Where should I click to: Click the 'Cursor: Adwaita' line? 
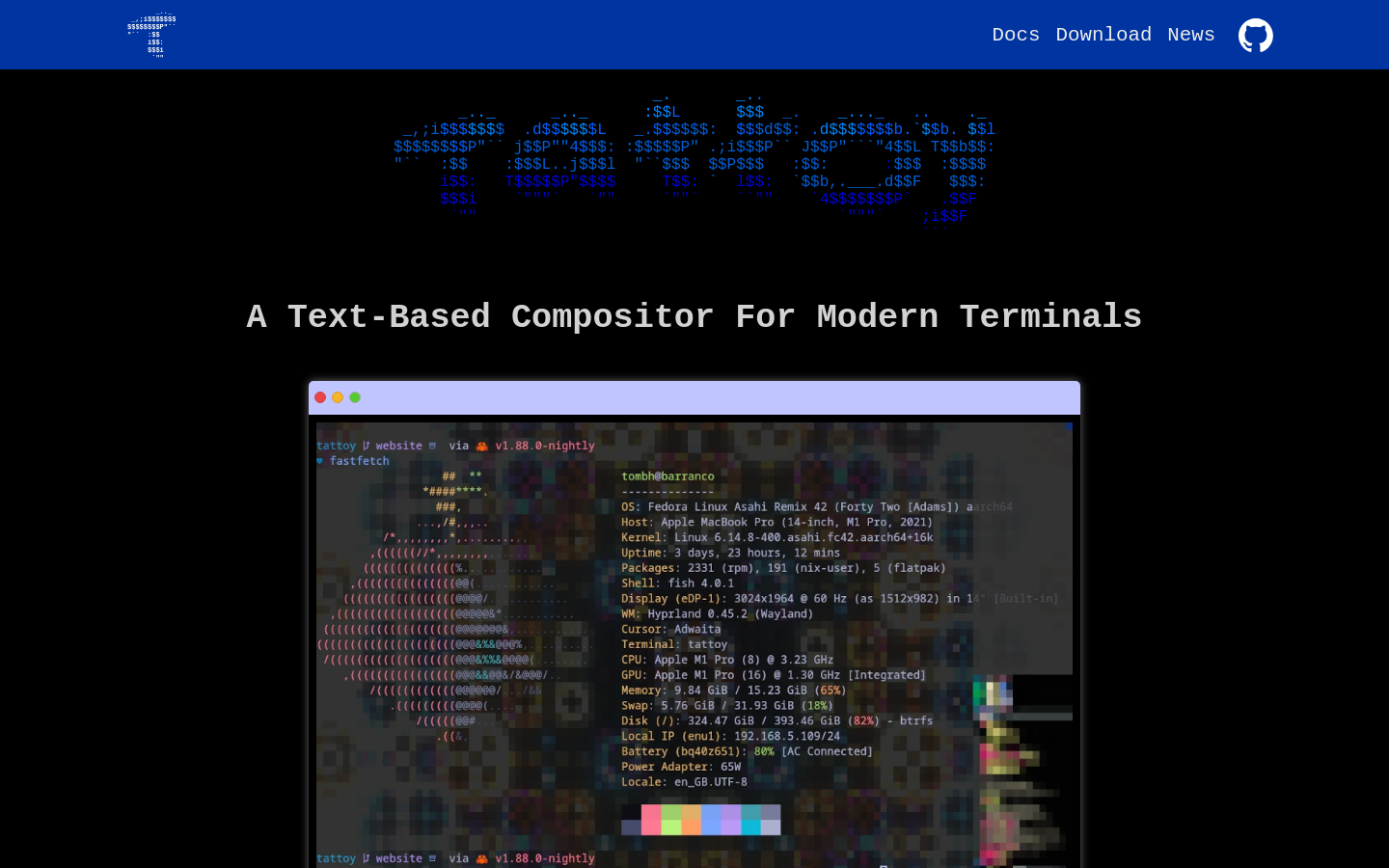(670, 629)
